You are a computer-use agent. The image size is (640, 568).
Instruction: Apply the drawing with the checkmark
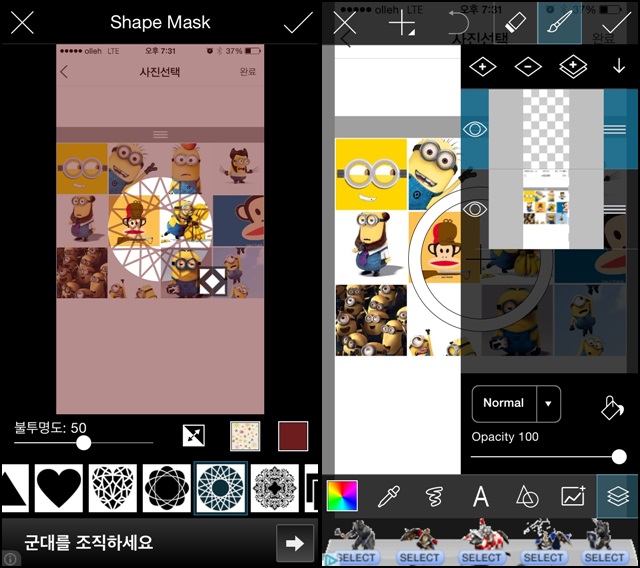(x=616, y=22)
